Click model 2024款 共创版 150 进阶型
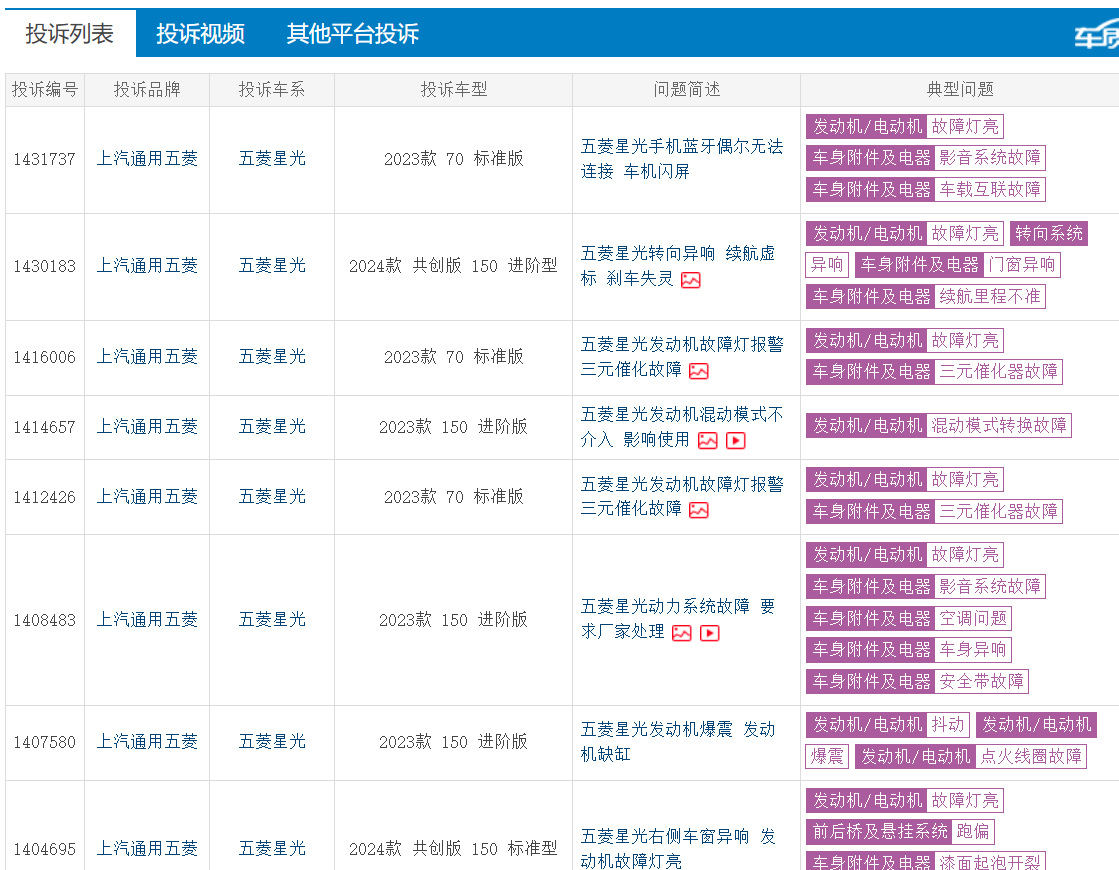The image size is (1119, 870). [453, 265]
